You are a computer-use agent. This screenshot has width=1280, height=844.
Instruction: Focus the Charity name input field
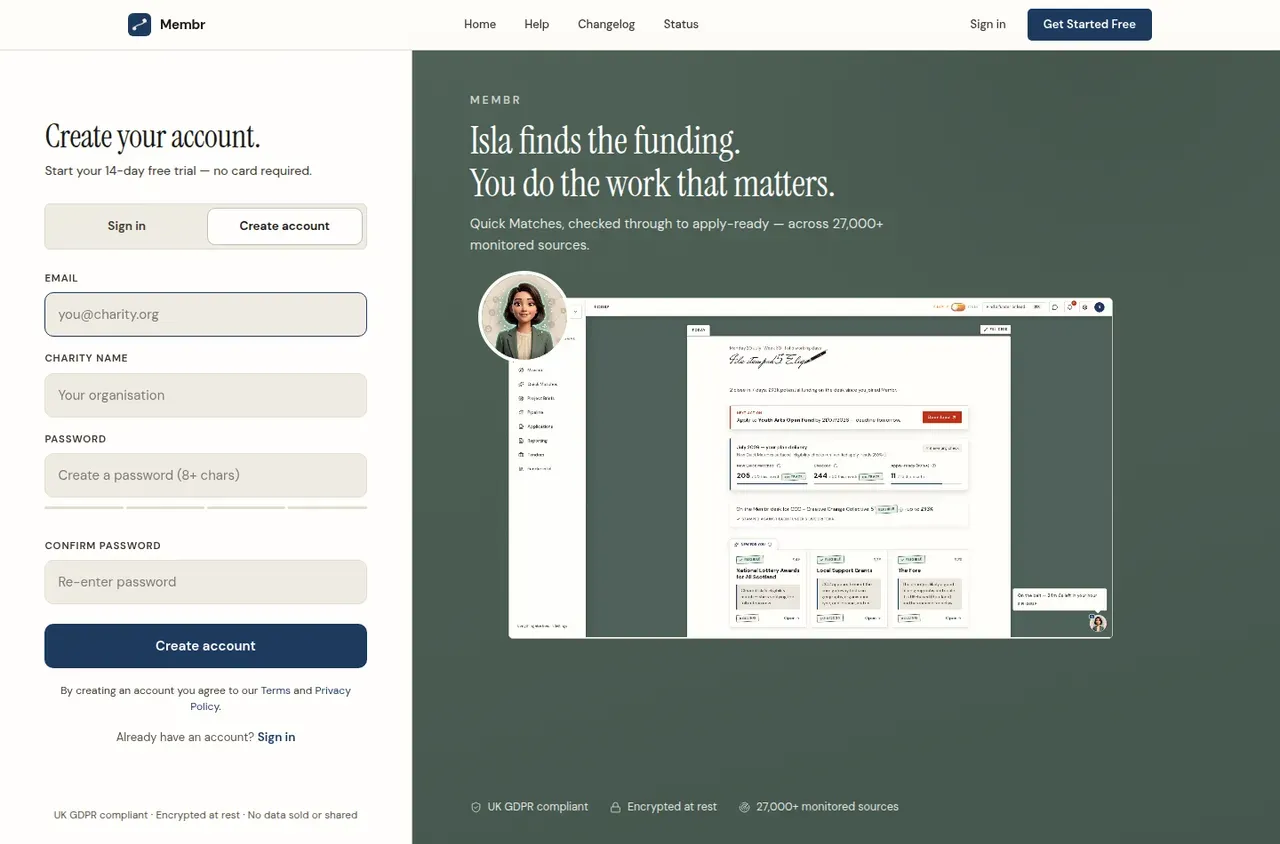[206, 395]
